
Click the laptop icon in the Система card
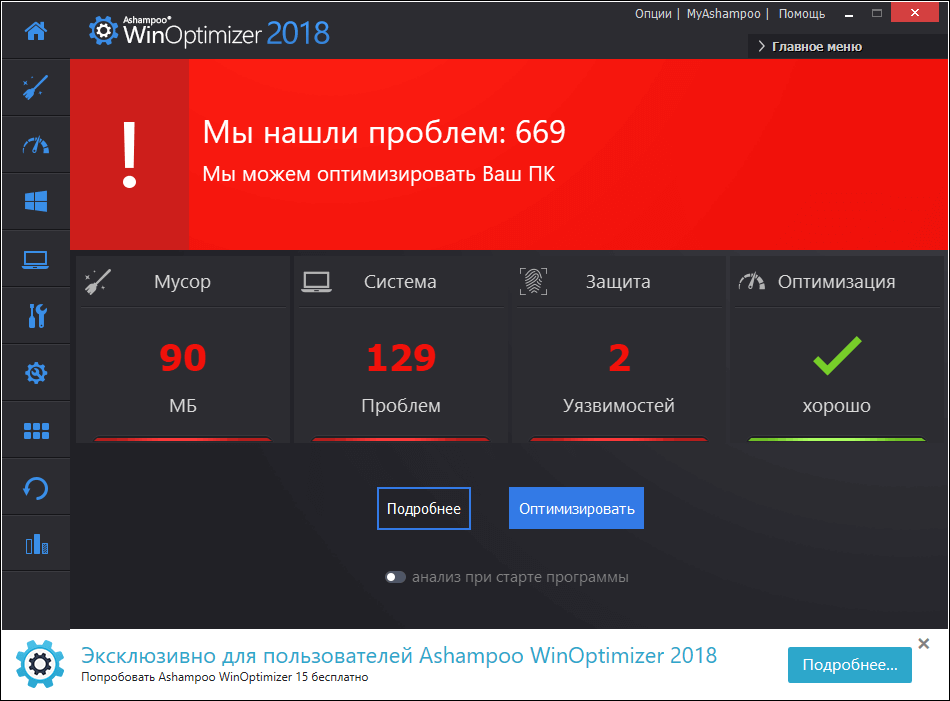click(x=316, y=282)
